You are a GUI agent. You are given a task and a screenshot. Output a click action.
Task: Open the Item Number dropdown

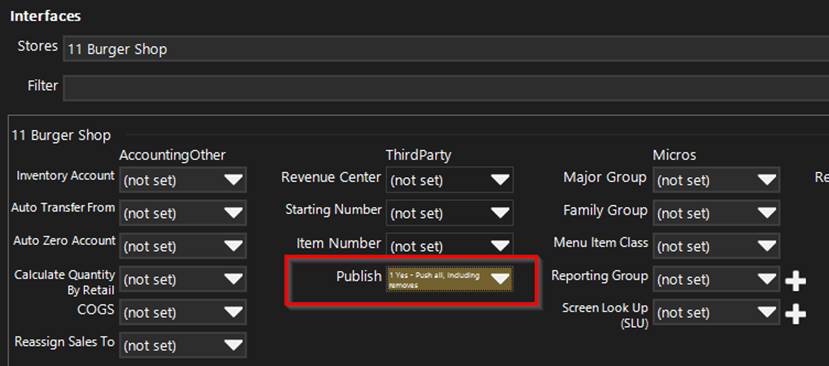(449, 246)
